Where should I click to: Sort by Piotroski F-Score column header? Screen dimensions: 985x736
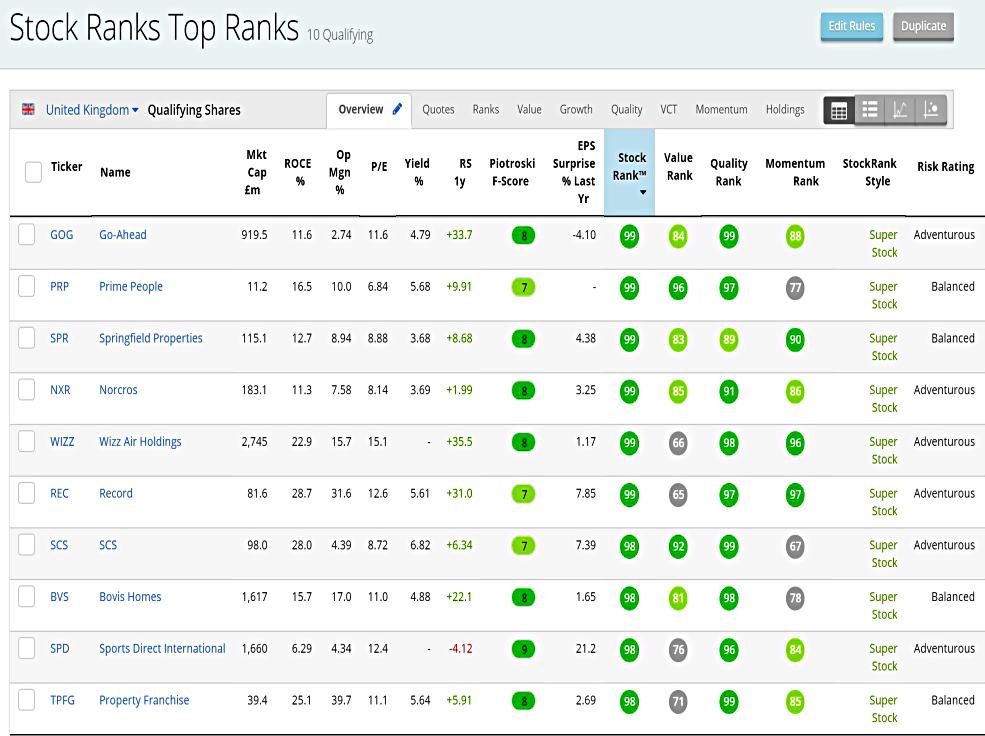(x=512, y=172)
